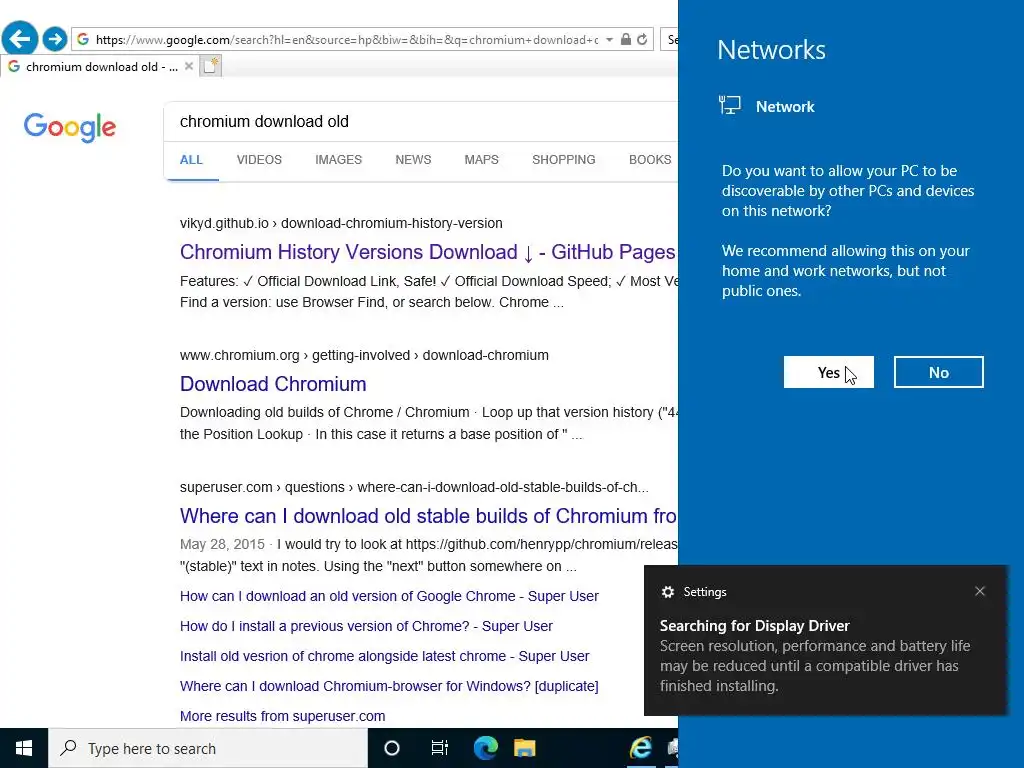Image resolution: width=1024 pixels, height=768 pixels.
Task: Open the 'Download Chromium' result link
Action: 273,384
